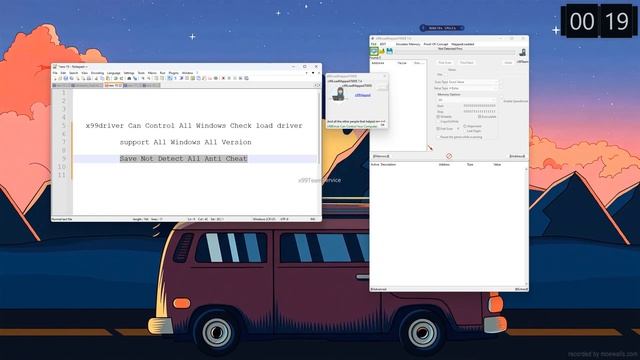
Task: Click 'x99driver Can Control All Windows' text line
Action: pos(194,126)
